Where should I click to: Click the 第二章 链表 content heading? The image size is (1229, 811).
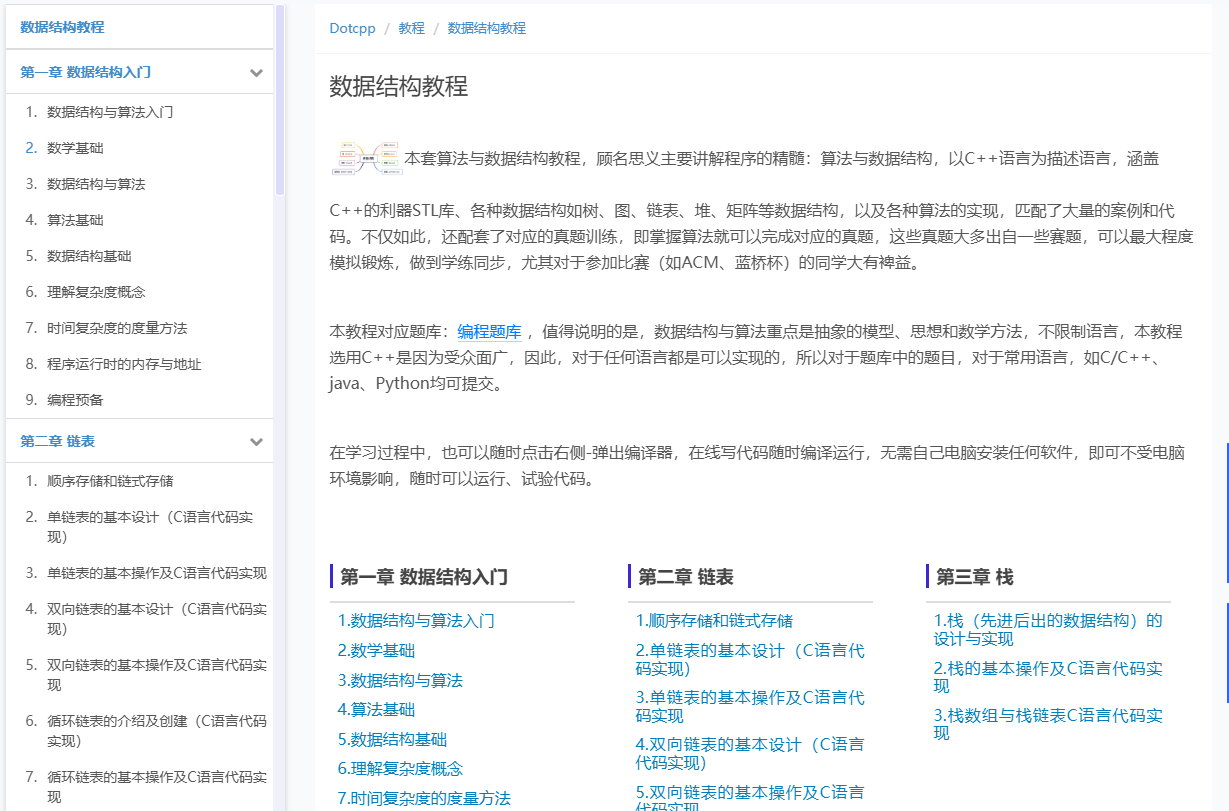pyautogui.click(x=686, y=577)
